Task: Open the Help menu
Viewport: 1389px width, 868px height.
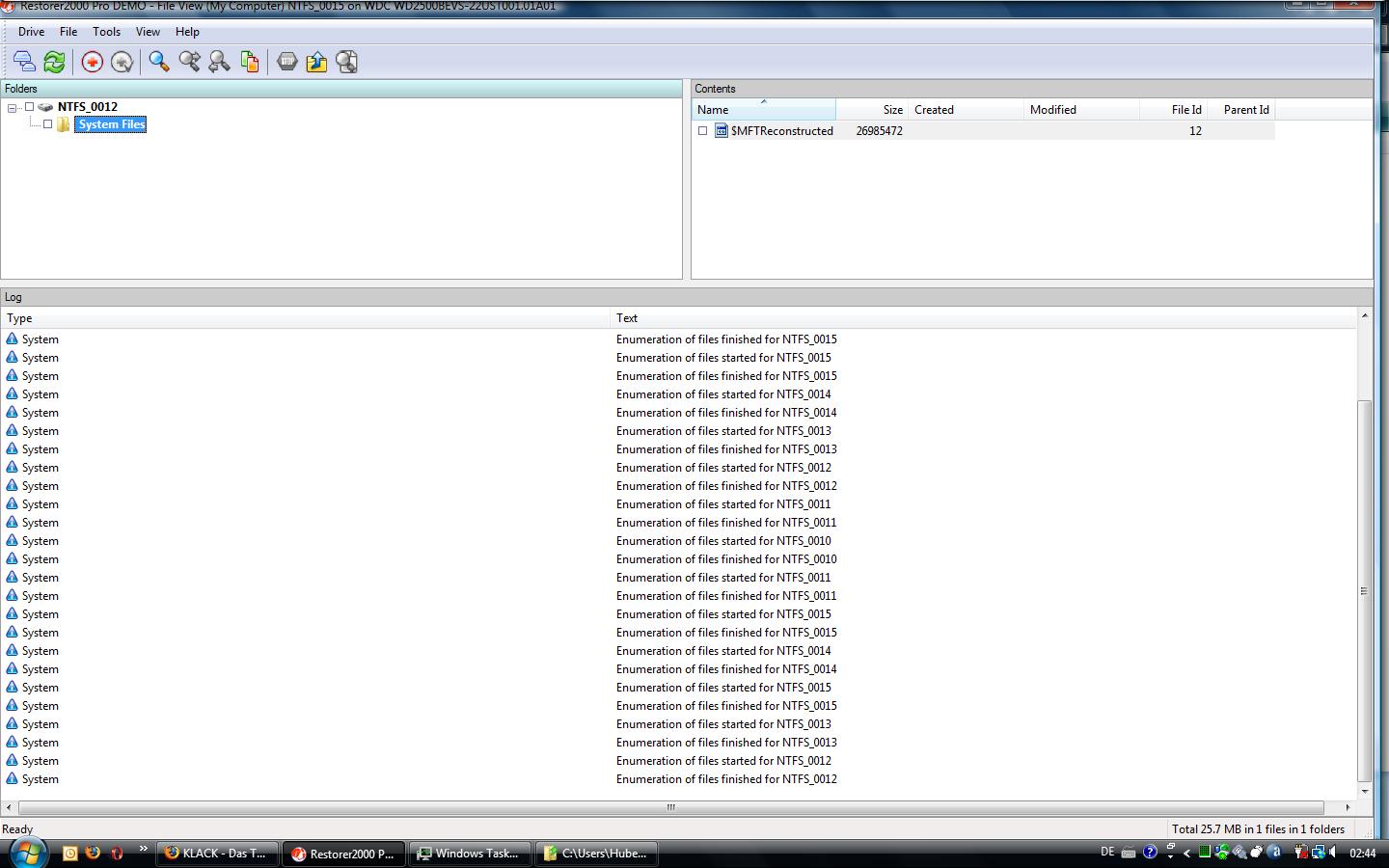Action: coord(187,32)
